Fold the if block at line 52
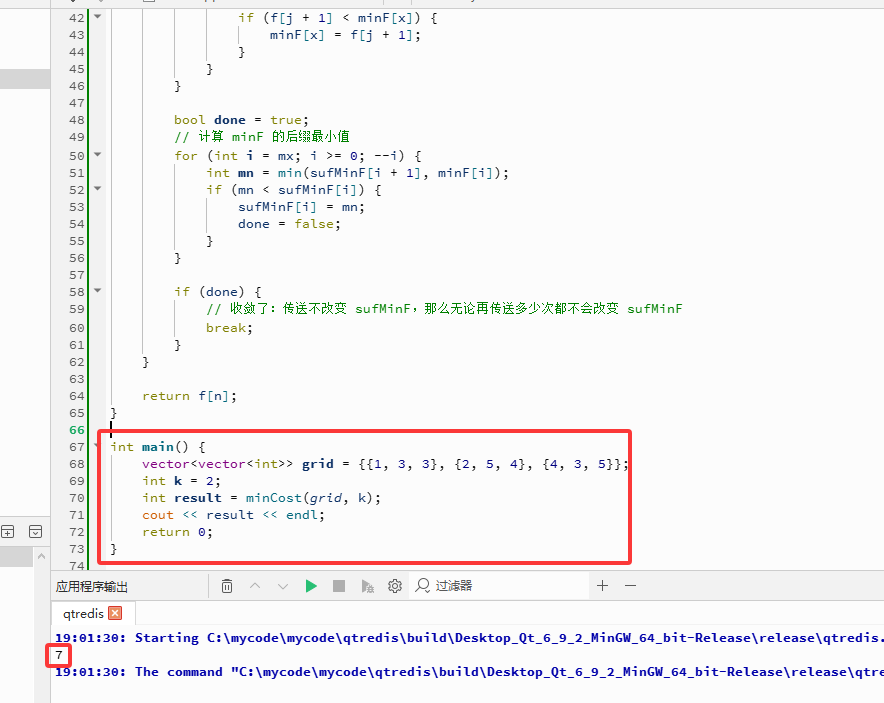Image resolution: width=884 pixels, height=703 pixels. click(98, 188)
